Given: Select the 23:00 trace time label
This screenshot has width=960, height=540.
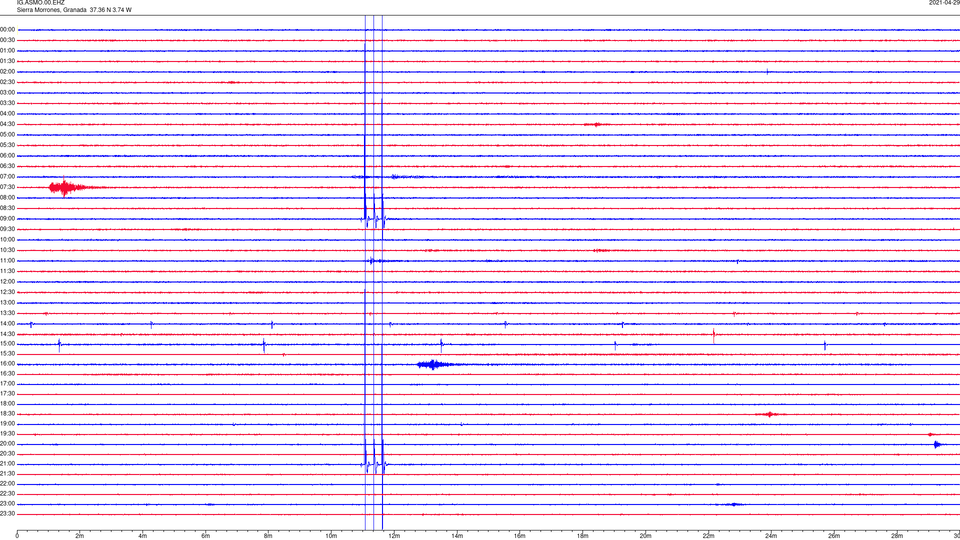Looking at the screenshot, I should click(7, 504).
